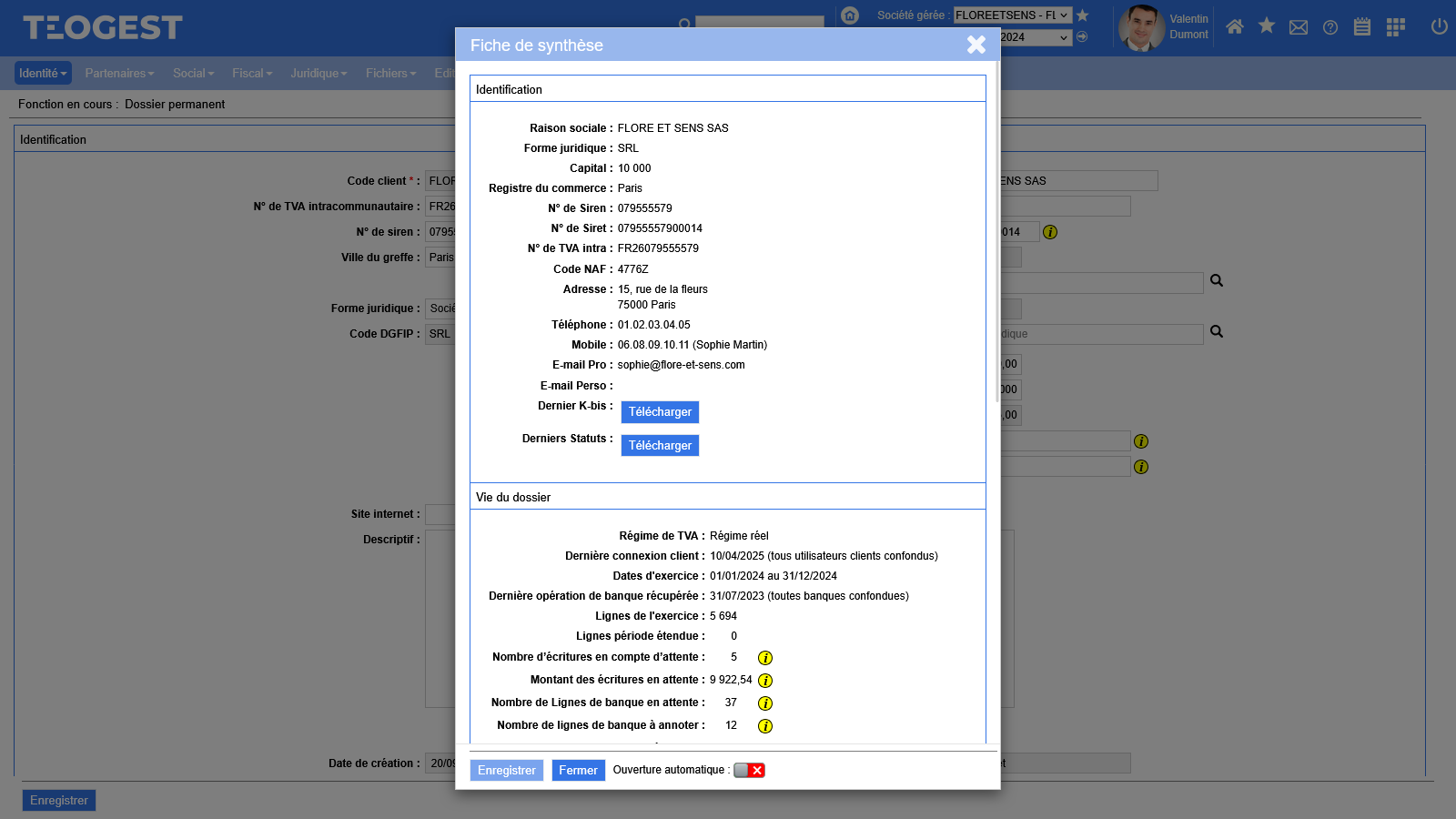Open help with the question mark icon

(x=1330, y=27)
